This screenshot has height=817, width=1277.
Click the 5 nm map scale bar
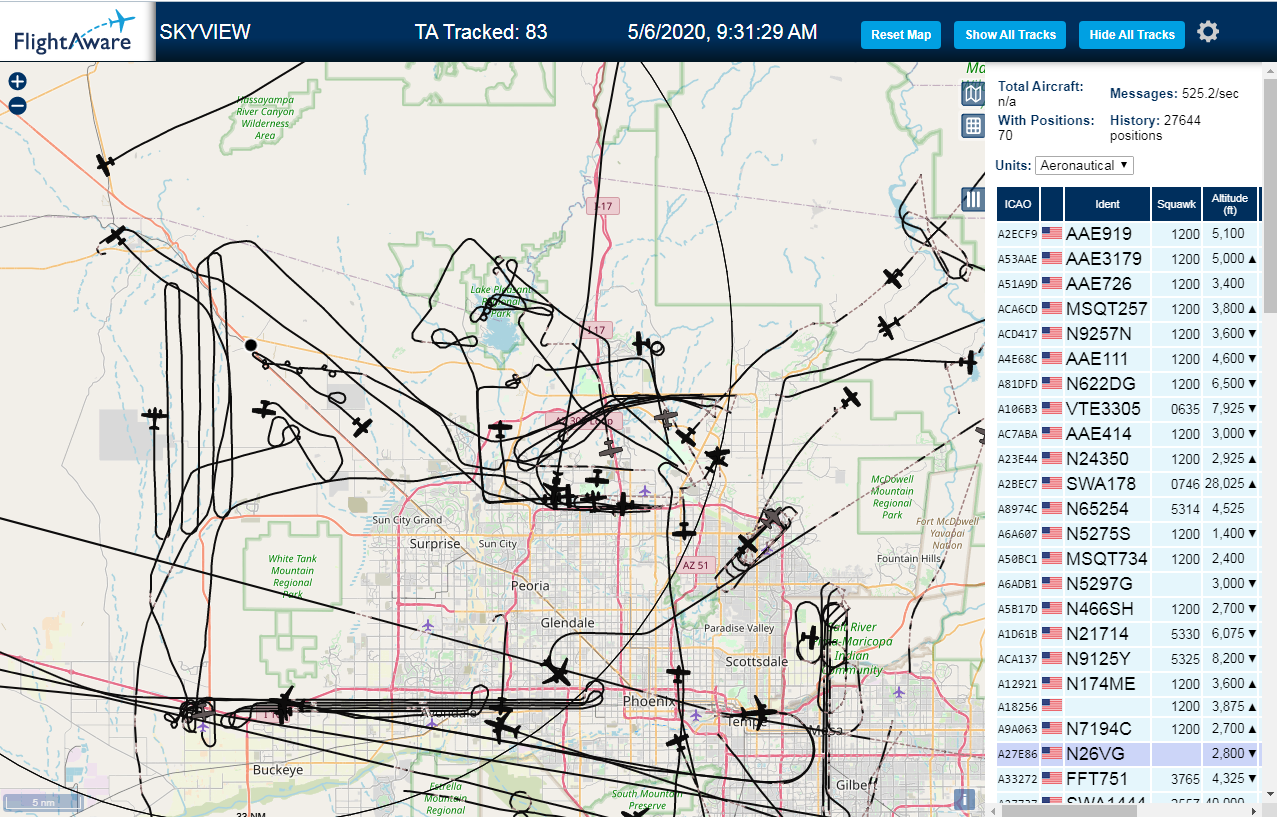pos(43,802)
